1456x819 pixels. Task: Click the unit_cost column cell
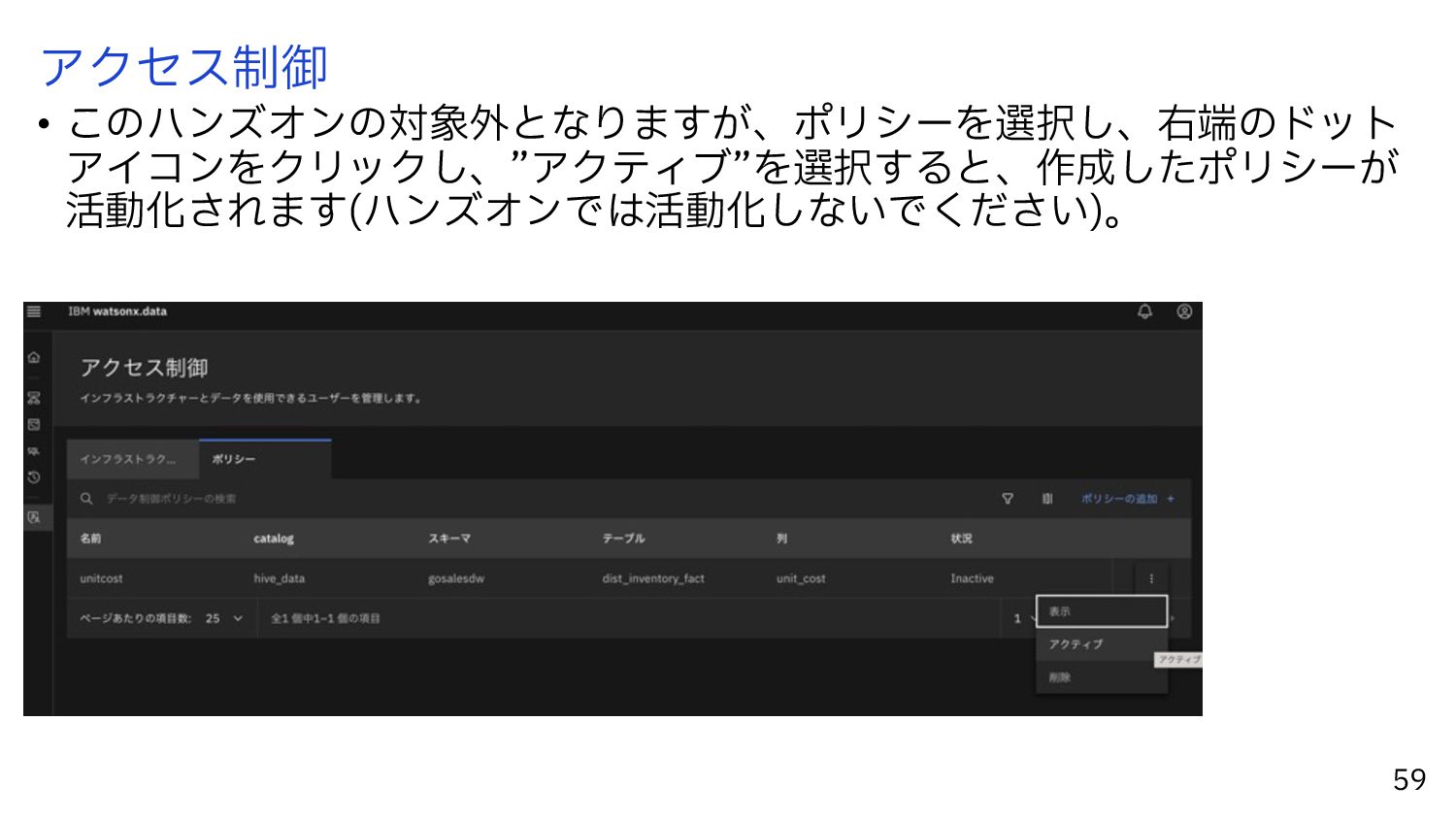click(801, 578)
